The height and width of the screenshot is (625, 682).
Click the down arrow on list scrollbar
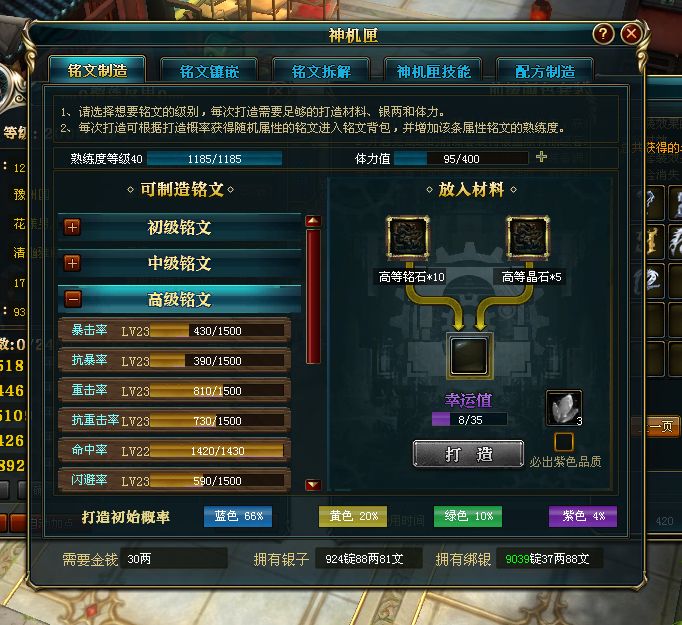(x=313, y=485)
